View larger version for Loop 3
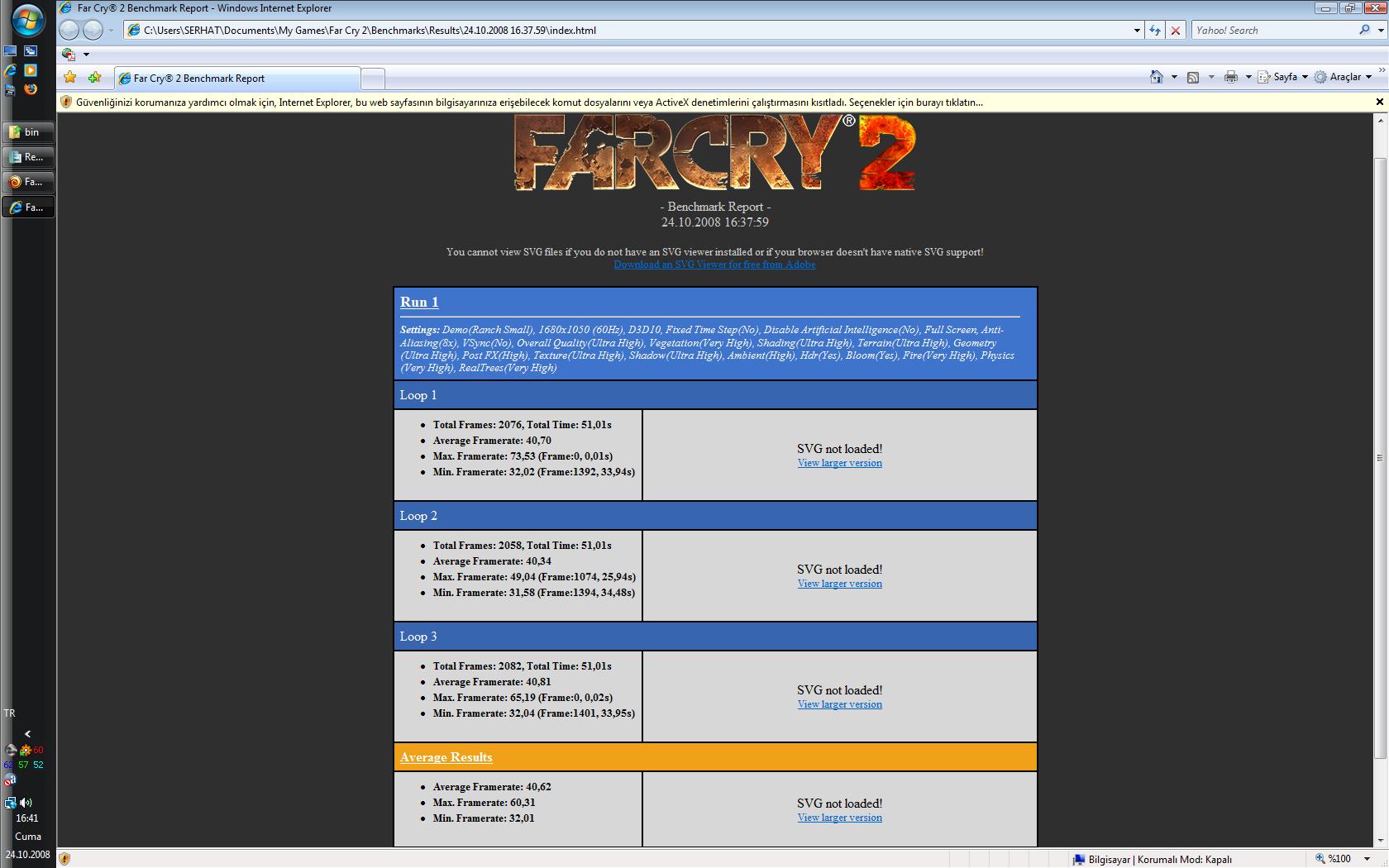 tap(839, 704)
